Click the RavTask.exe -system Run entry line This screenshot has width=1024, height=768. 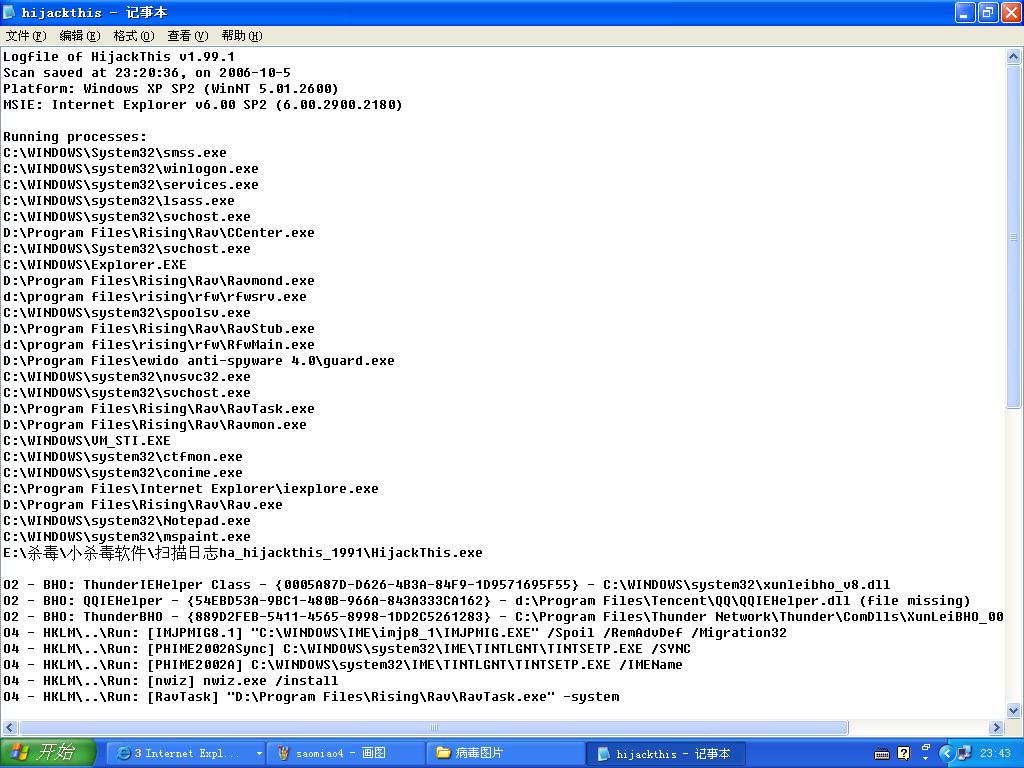311,697
